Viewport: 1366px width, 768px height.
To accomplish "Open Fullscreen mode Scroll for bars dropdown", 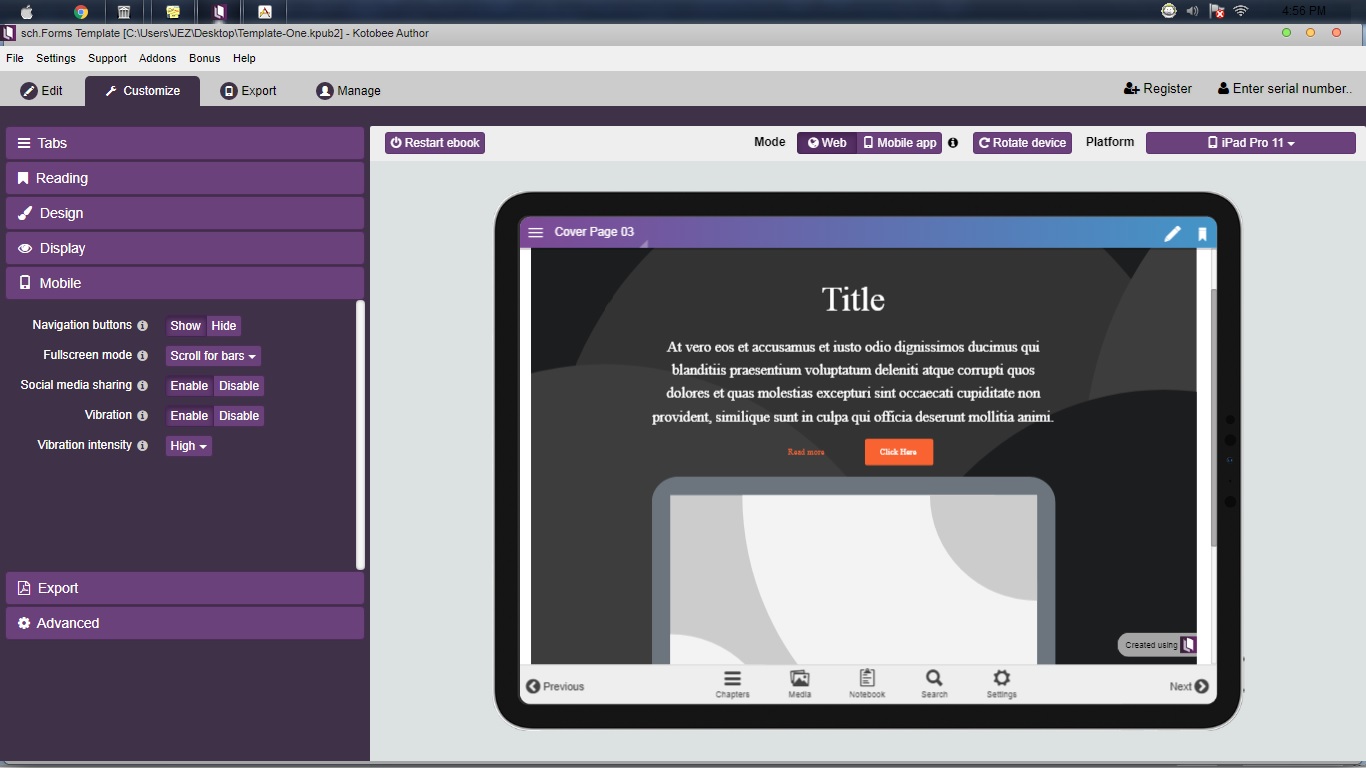I will coord(214,356).
